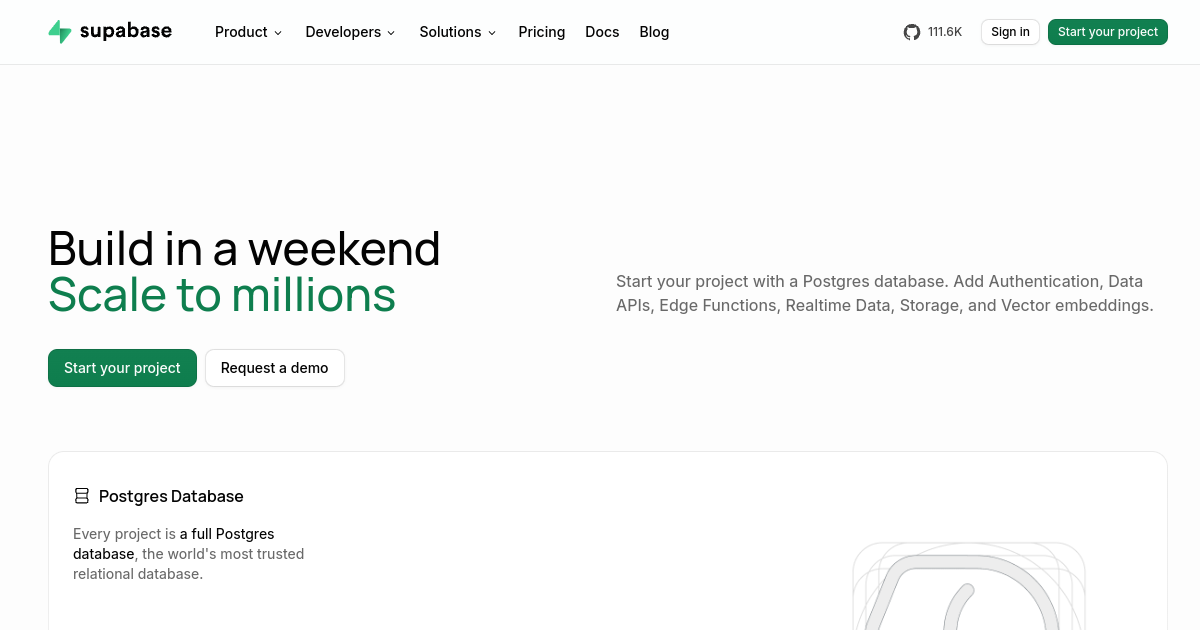Expand the Solutions dropdown menu
Viewport: 1200px width, 630px height.
458,32
